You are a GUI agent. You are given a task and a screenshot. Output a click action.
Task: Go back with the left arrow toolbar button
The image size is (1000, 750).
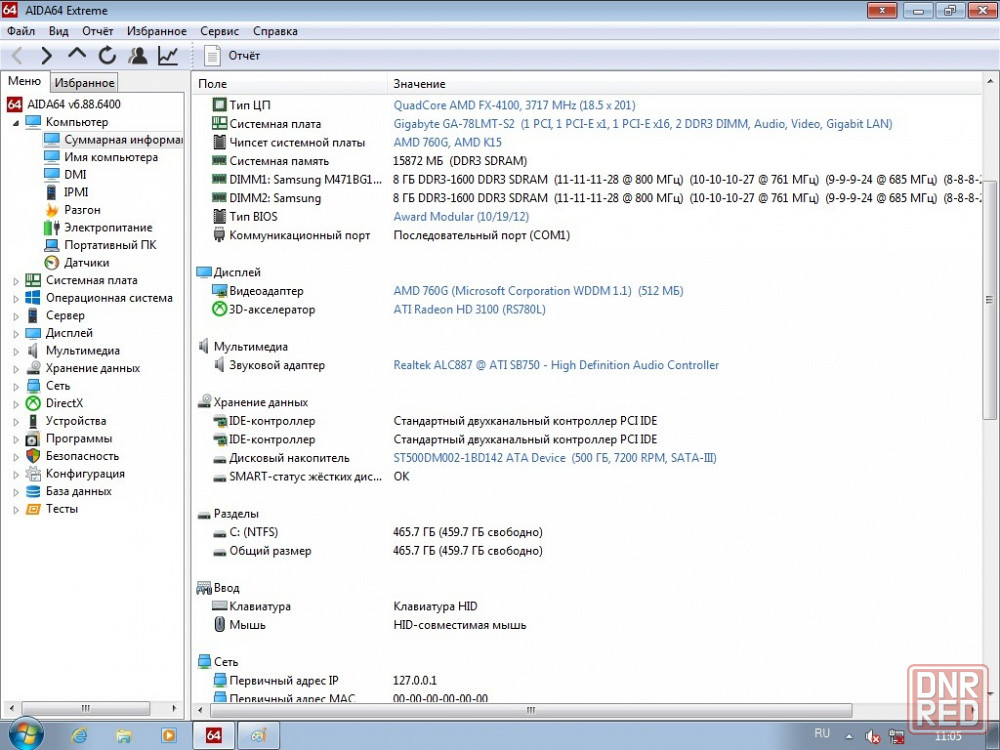coord(17,56)
